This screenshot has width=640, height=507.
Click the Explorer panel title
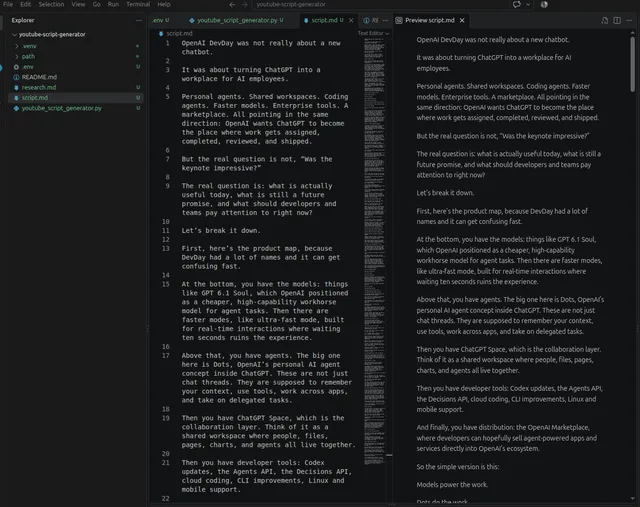click(23, 20)
